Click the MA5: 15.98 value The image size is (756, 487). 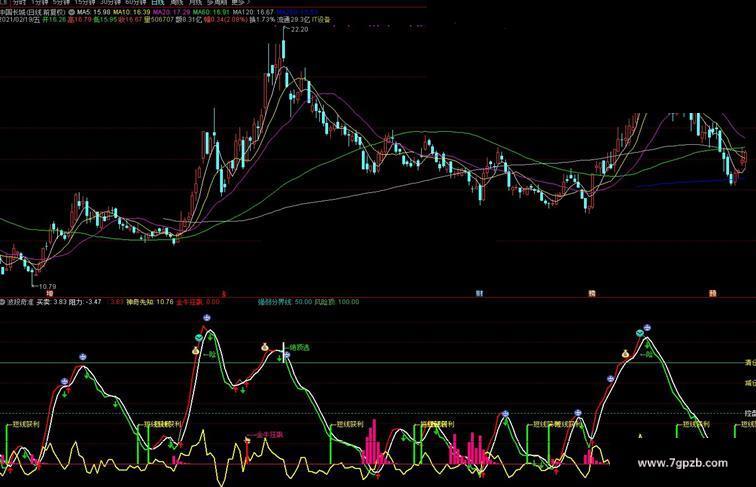tap(93, 12)
